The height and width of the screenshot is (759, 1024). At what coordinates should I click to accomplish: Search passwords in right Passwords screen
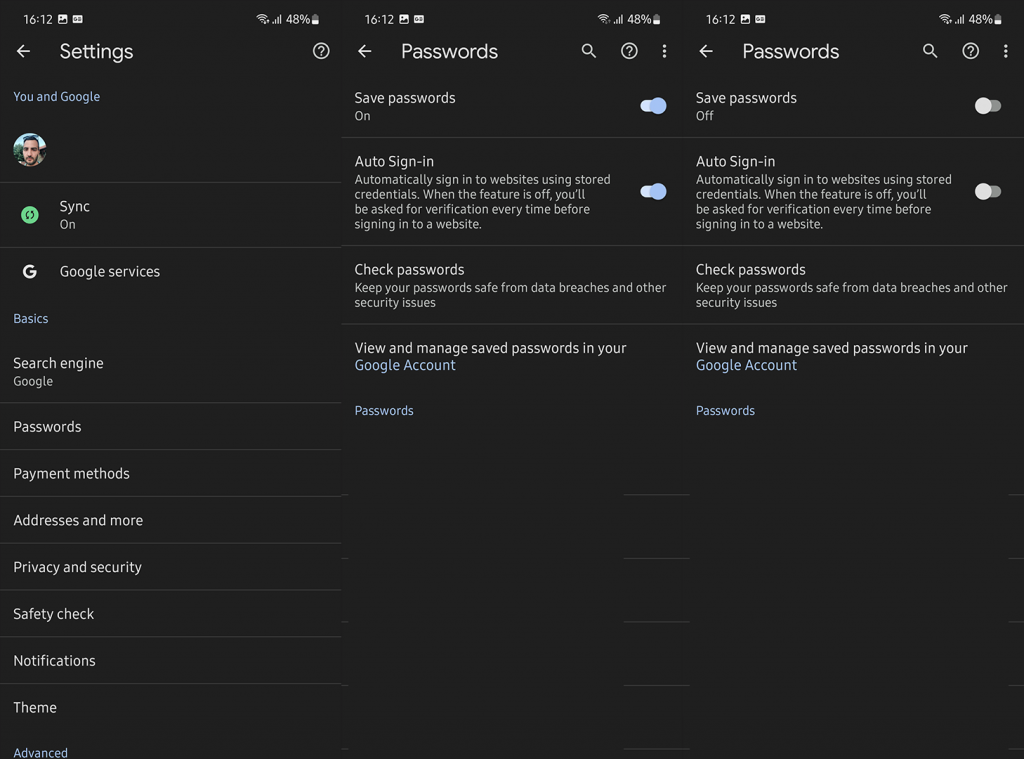tap(930, 51)
